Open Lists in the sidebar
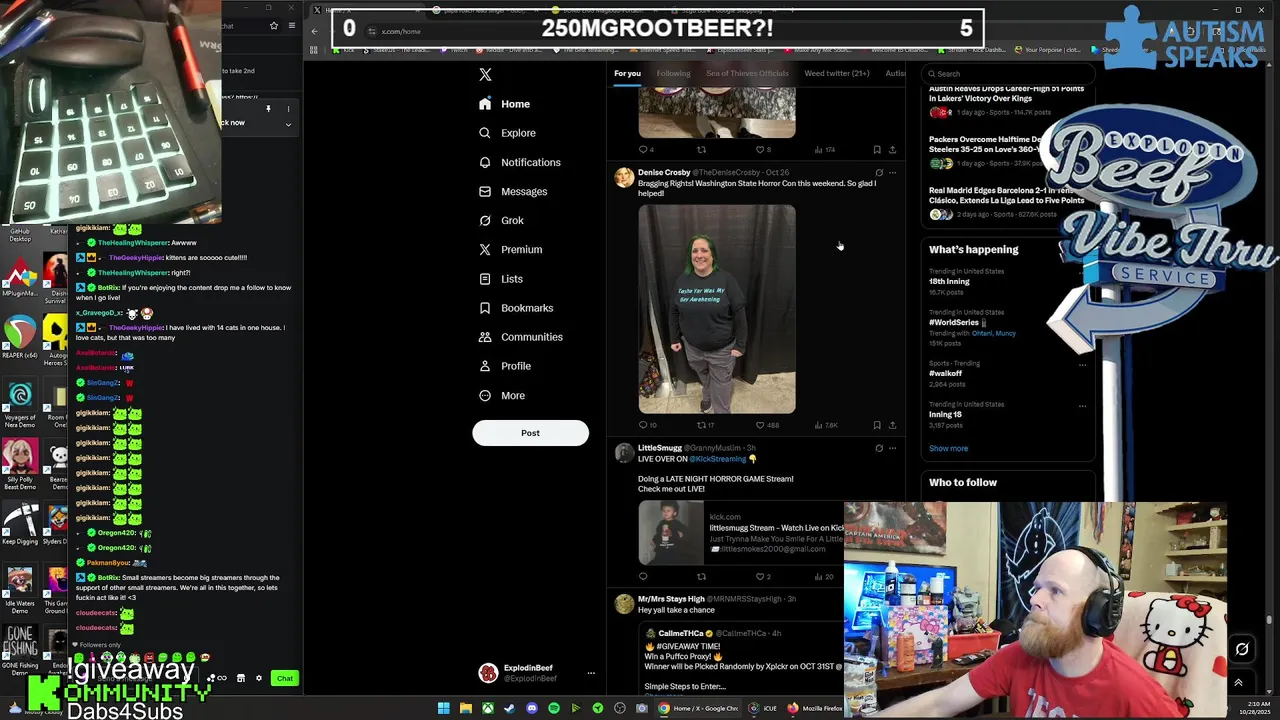The width and height of the screenshot is (1280, 720). 501,279
